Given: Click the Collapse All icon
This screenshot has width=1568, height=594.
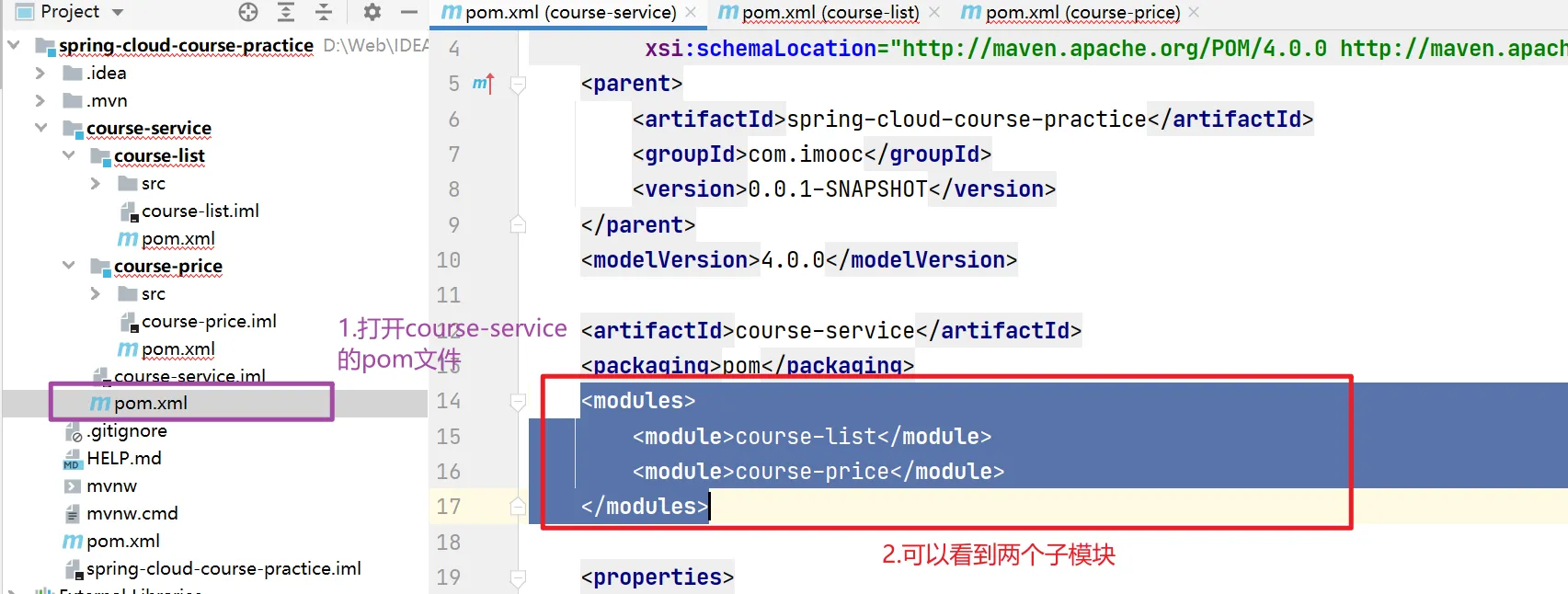Looking at the screenshot, I should [324, 12].
